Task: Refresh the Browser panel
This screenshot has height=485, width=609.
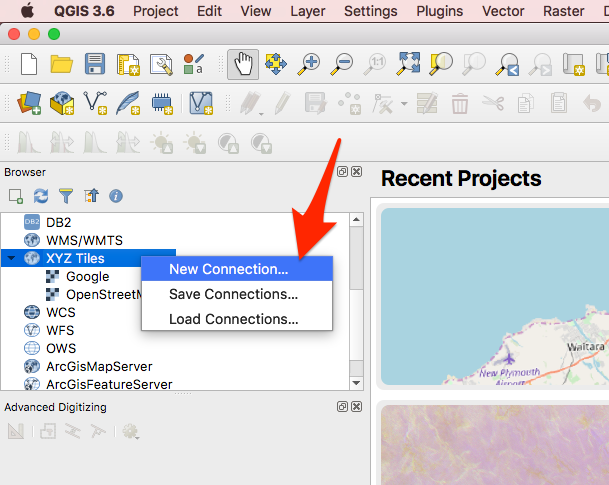Action: coord(41,196)
